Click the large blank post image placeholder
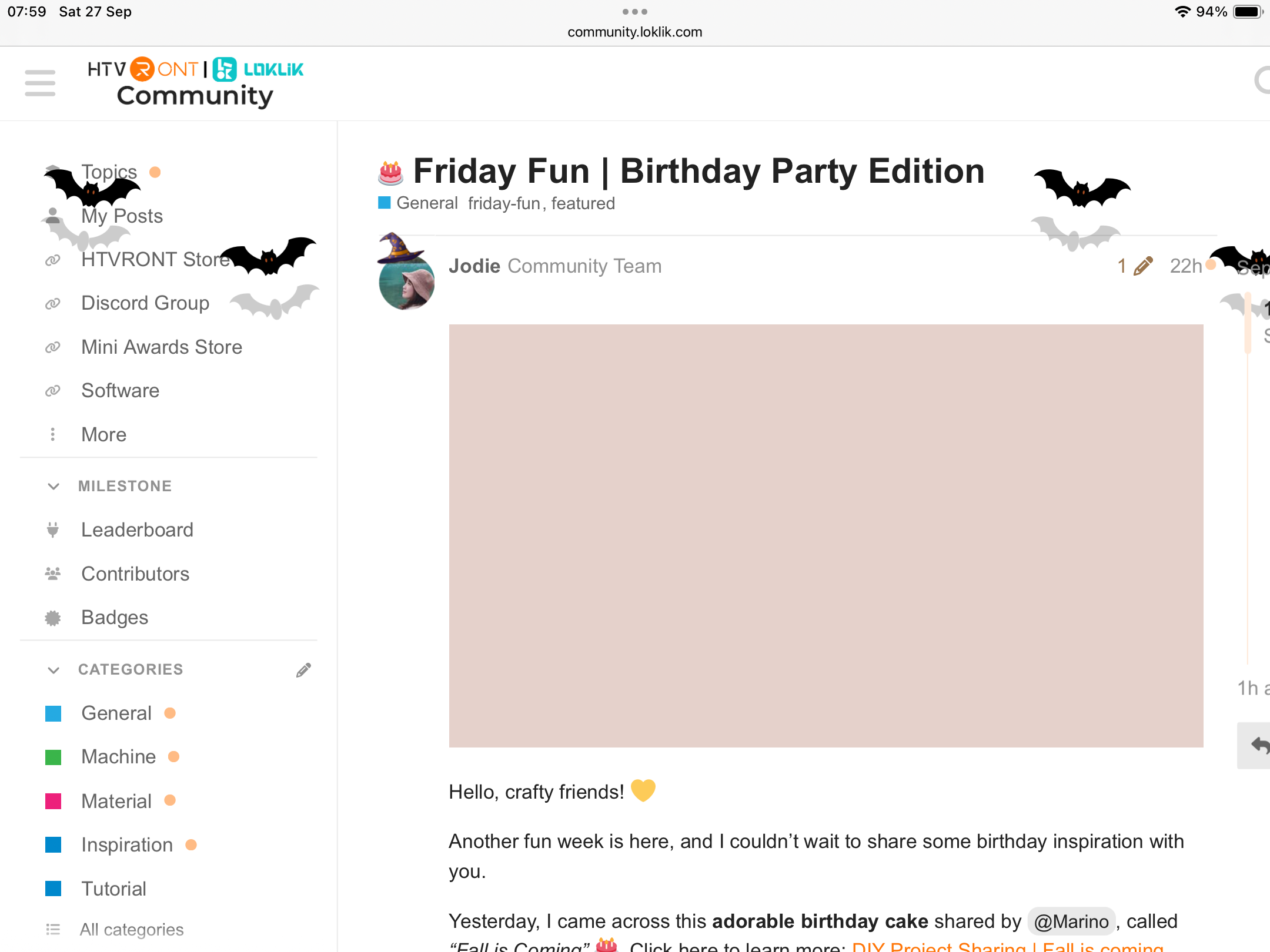Screen dimensions: 1270x952 point(825,535)
